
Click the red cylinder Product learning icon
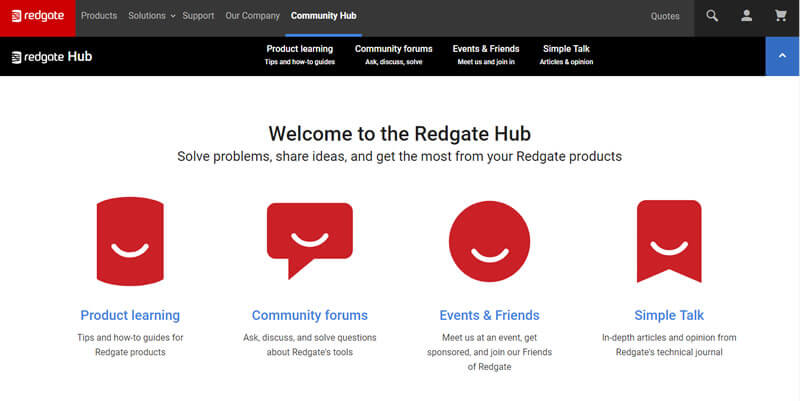coord(130,241)
